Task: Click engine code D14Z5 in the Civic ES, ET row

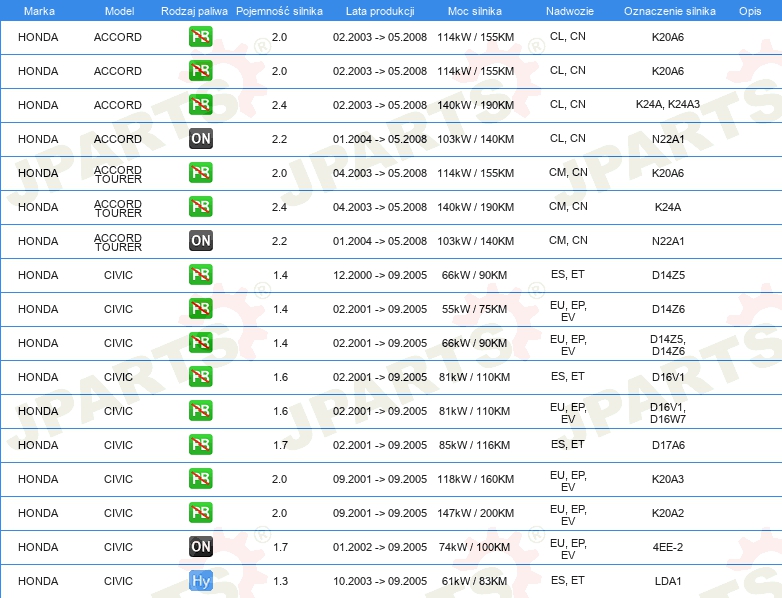Action: [668, 275]
